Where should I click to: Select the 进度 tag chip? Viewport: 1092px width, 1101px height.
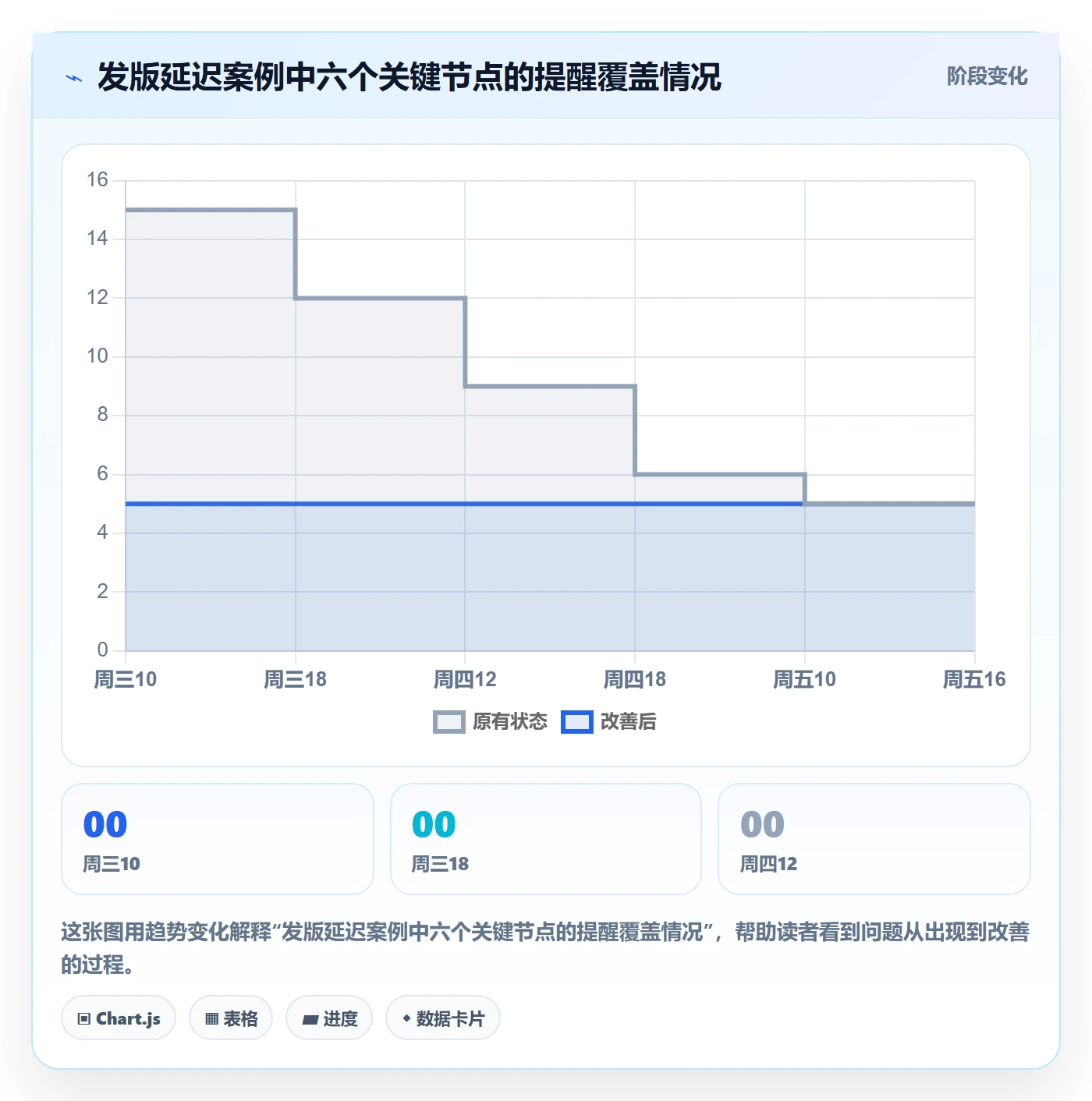(x=329, y=1018)
